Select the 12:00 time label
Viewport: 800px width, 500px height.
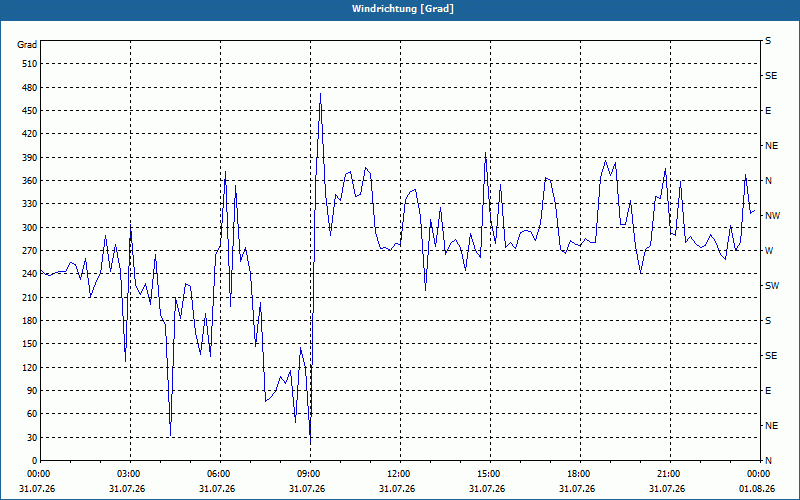[x=397, y=474]
